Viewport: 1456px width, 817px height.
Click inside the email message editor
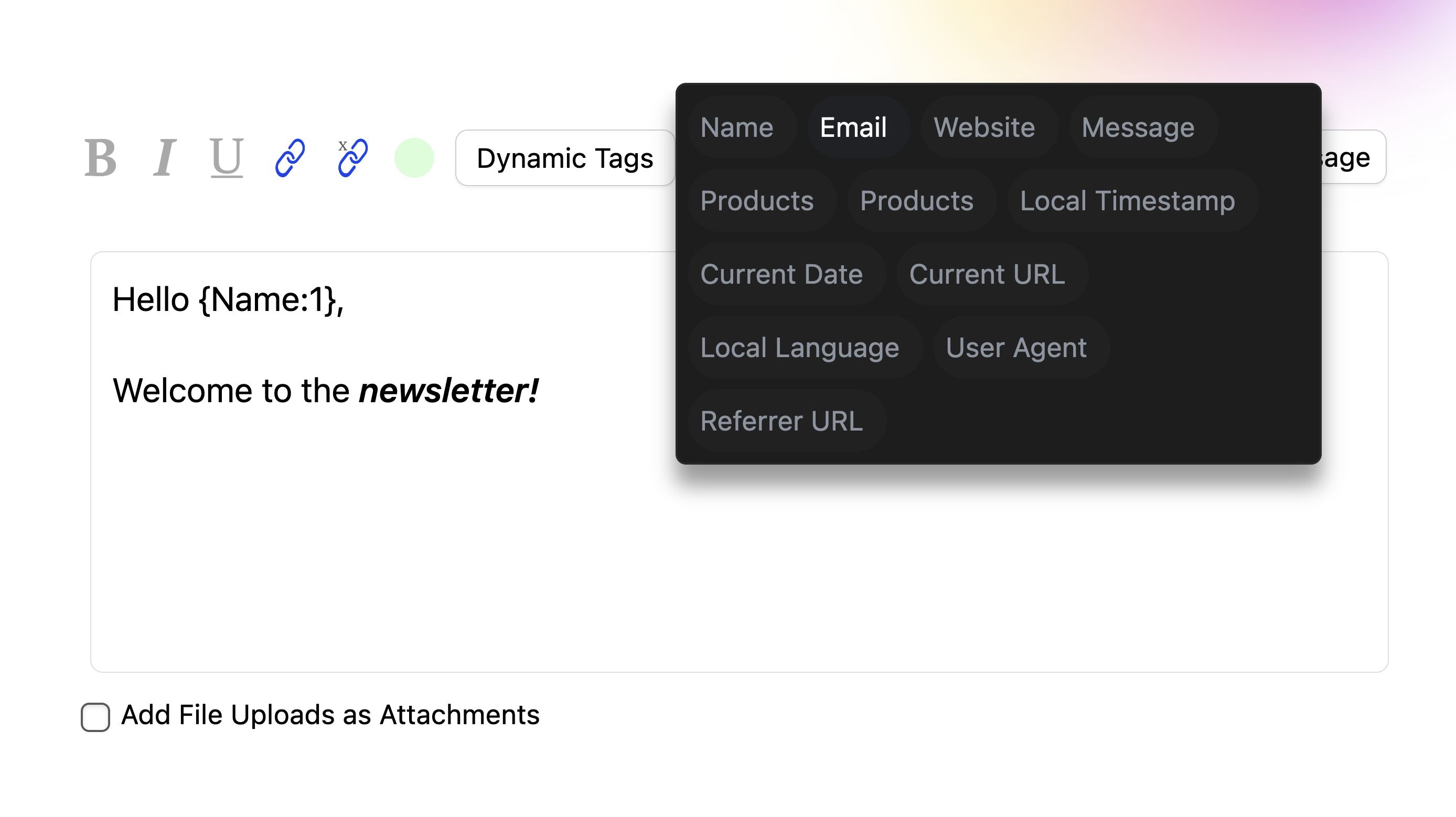coord(395,537)
